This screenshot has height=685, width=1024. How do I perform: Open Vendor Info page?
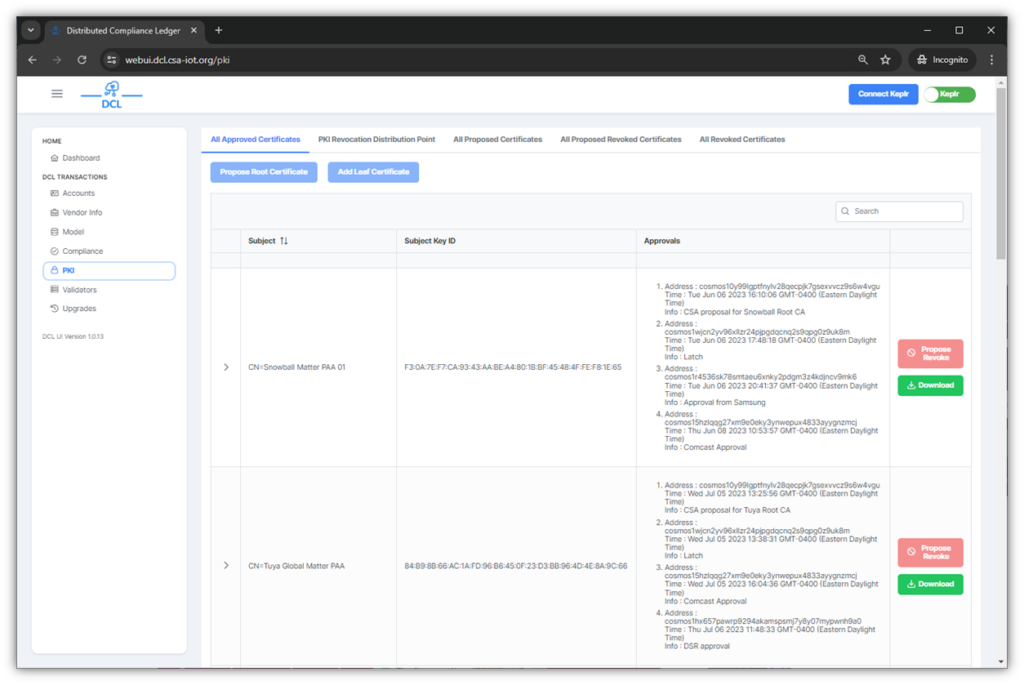(x=82, y=212)
